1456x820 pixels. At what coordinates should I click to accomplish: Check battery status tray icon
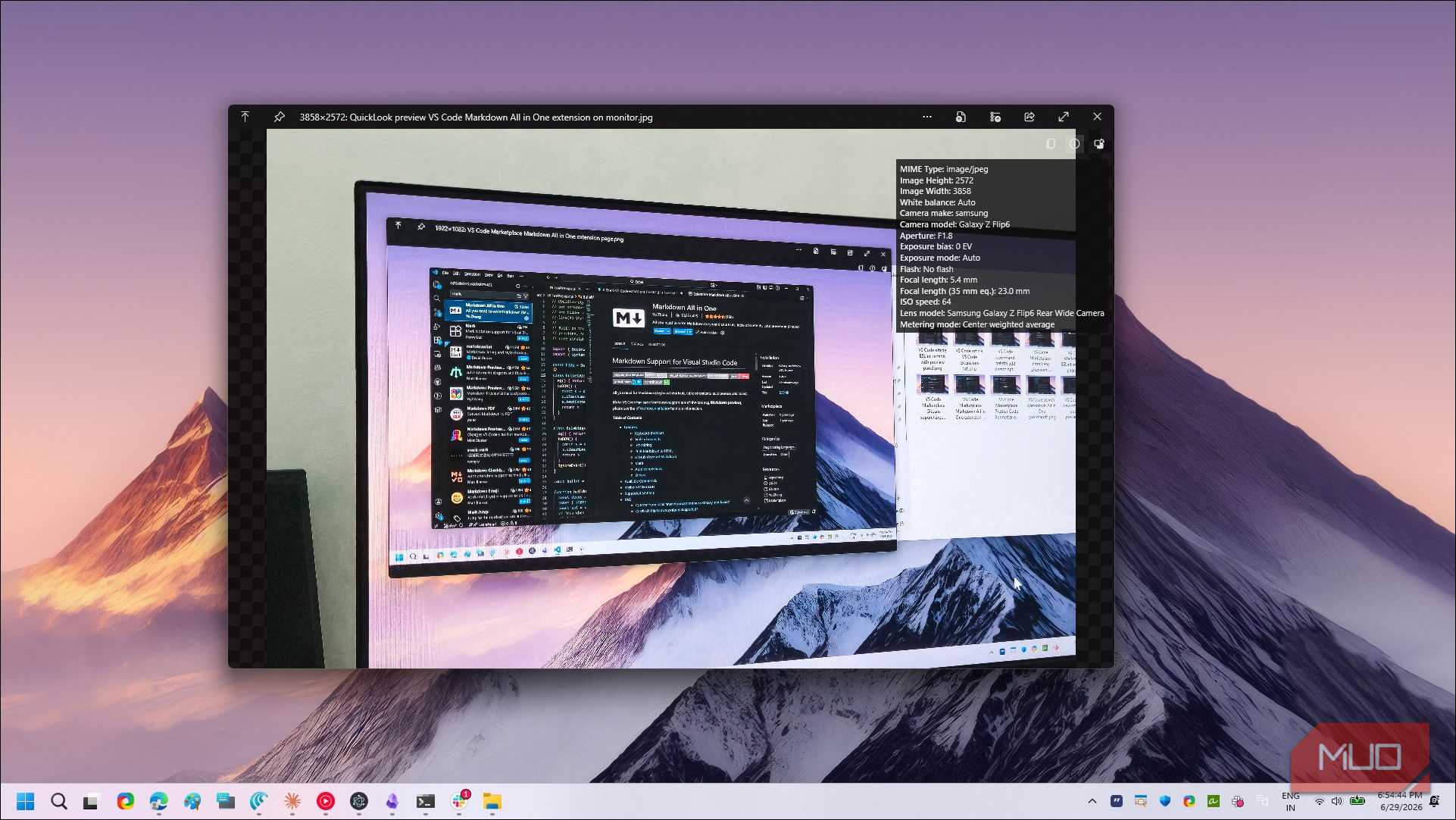[x=1358, y=801]
